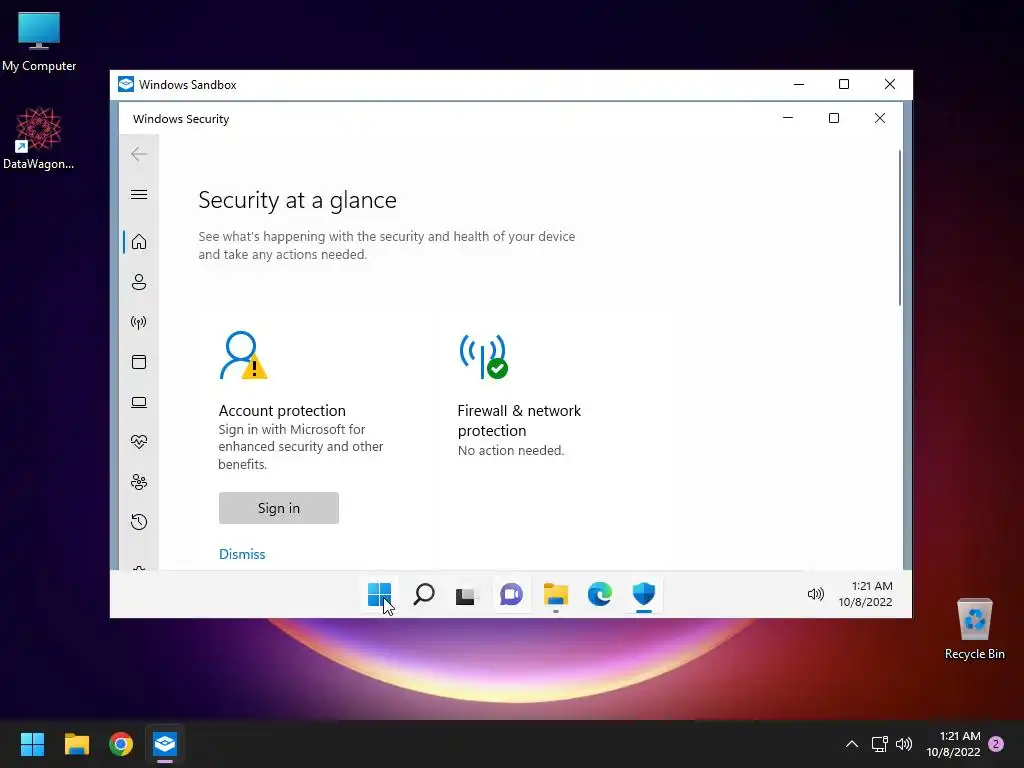Launch Google Chrome from the host taskbar

click(x=121, y=744)
